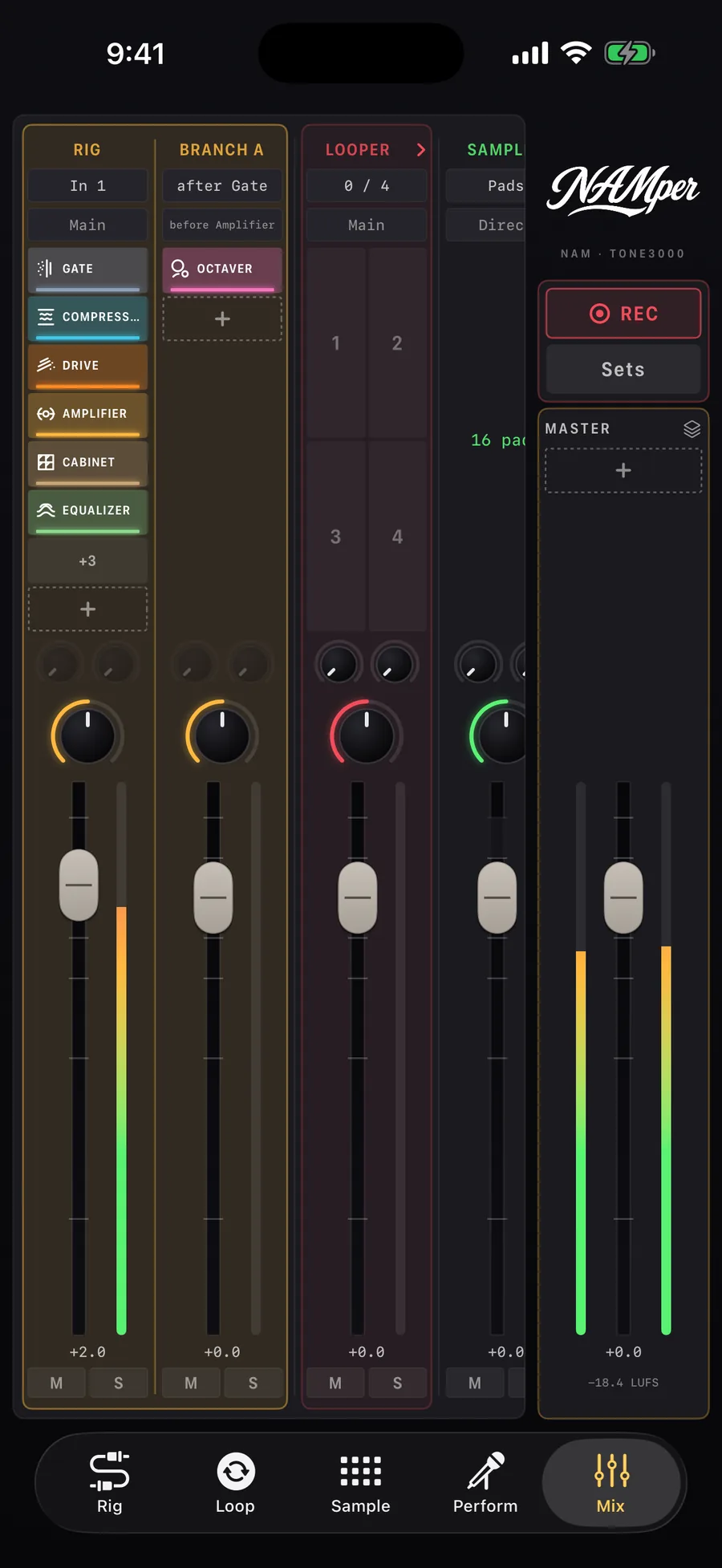Solo the Branch A channel

[x=254, y=1383]
